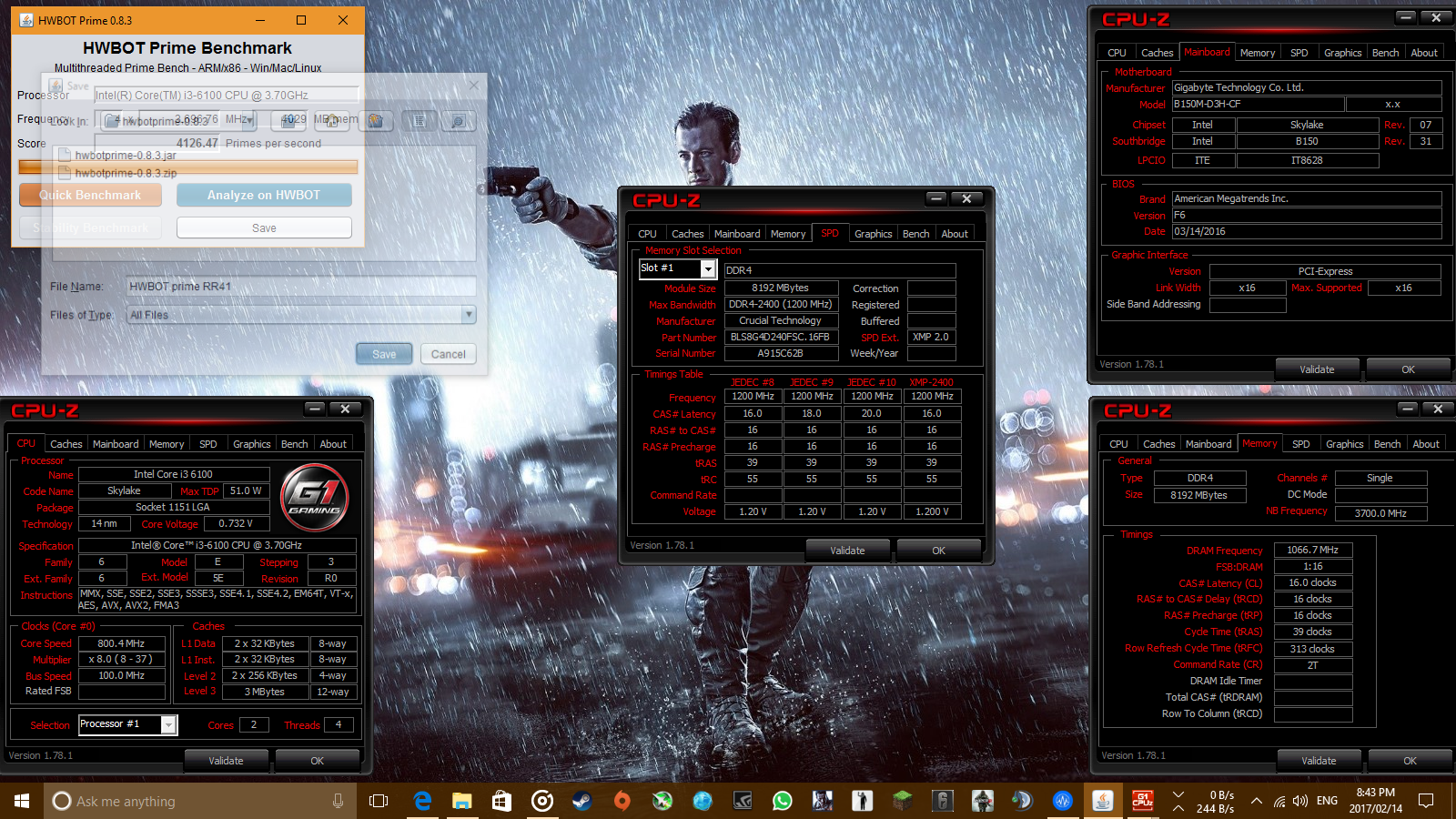Click Cancel in the Save dialog
The height and width of the screenshot is (819, 1456).
[x=449, y=354]
